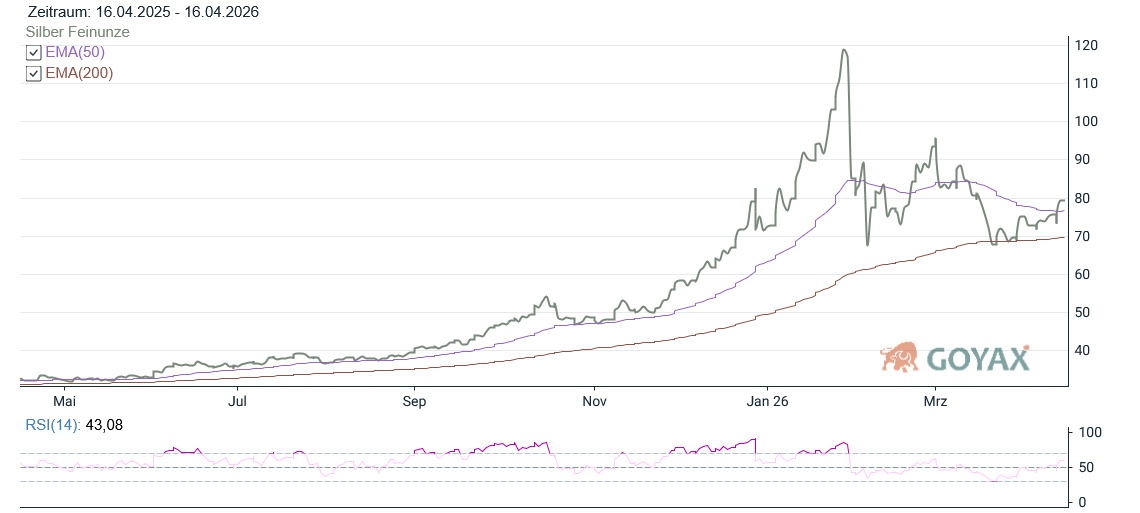
Task: Click the Jul label on time axis
Action: 238,401
